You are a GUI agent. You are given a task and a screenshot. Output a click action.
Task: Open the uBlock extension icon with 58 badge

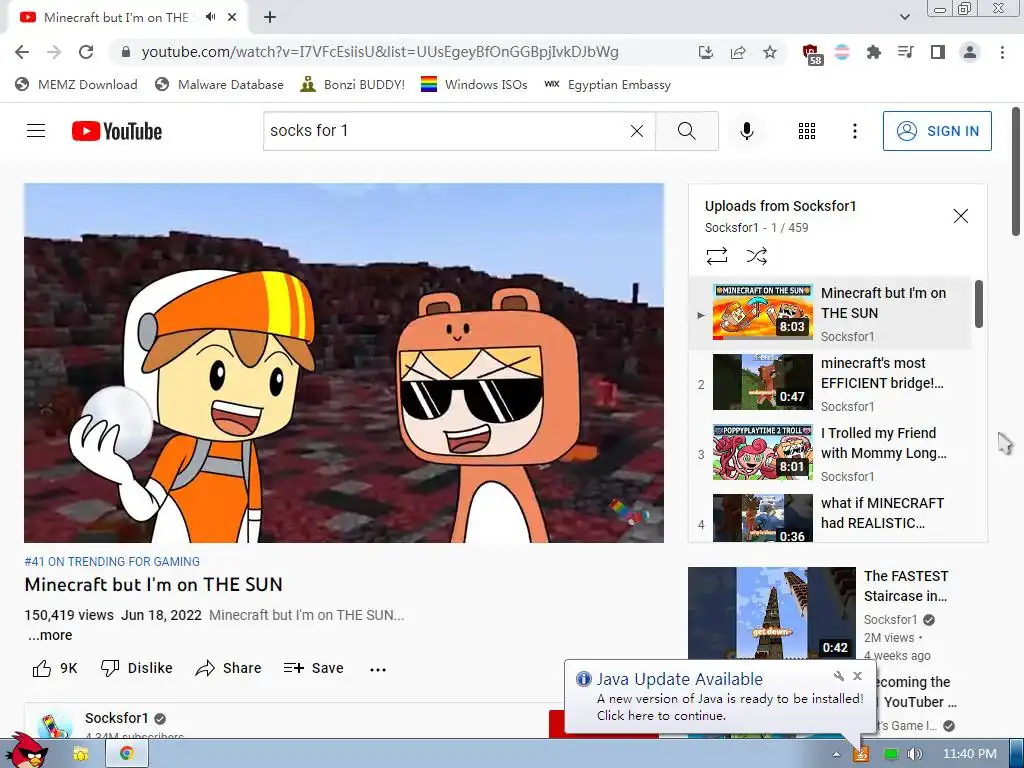[x=811, y=54]
